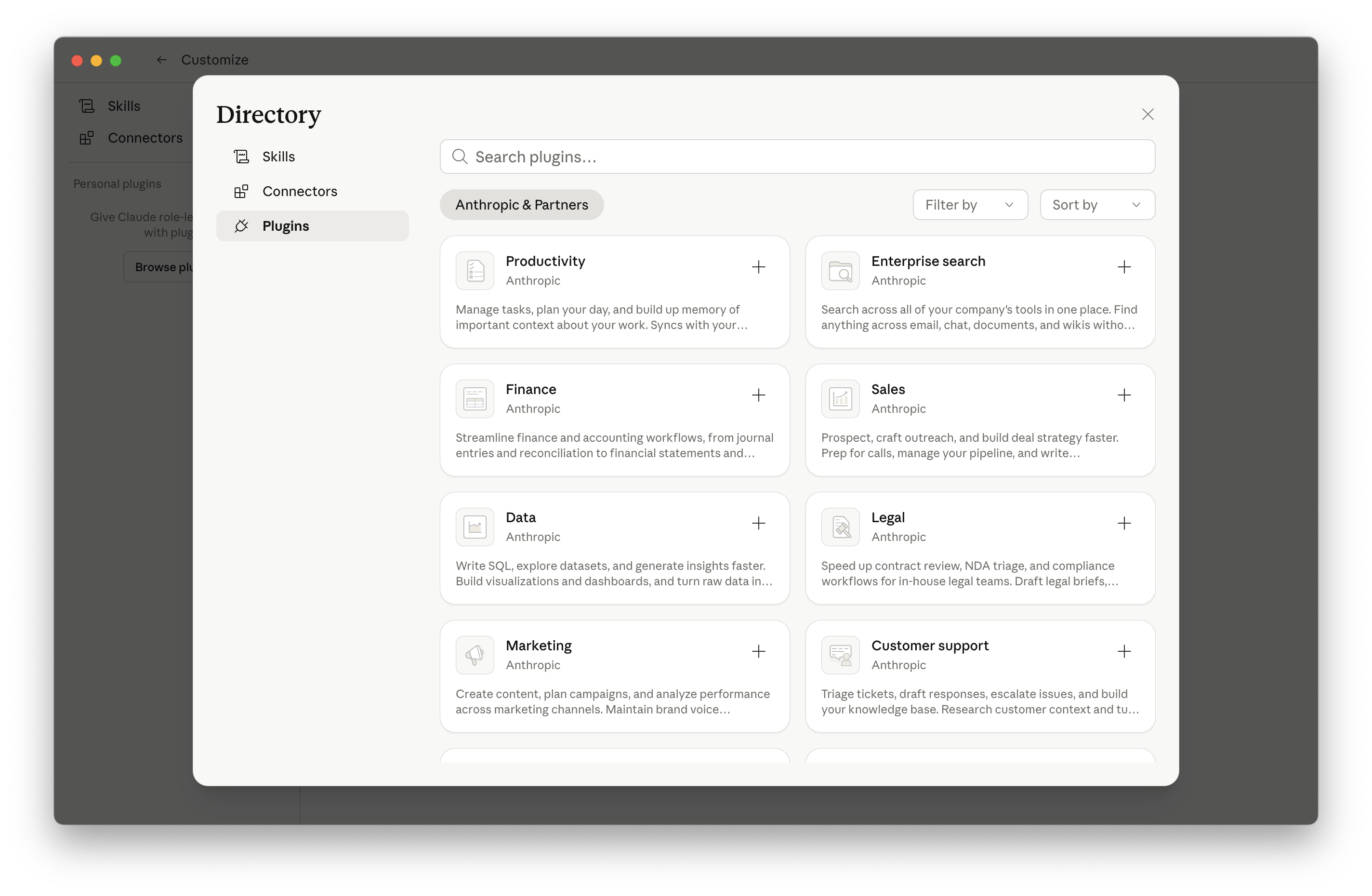Click the Marketing megaphone thumbnail

475,655
